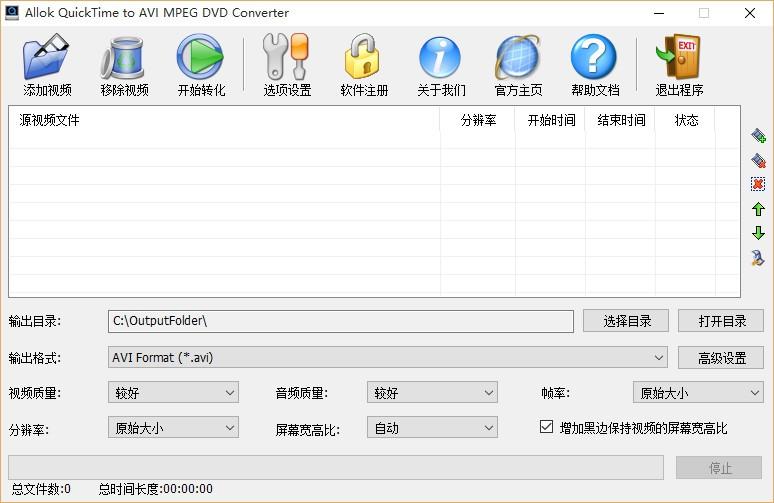This screenshot has height=503, width=774.
Task: Click the 添加视频 add video icon
Action: coord(46,56)
